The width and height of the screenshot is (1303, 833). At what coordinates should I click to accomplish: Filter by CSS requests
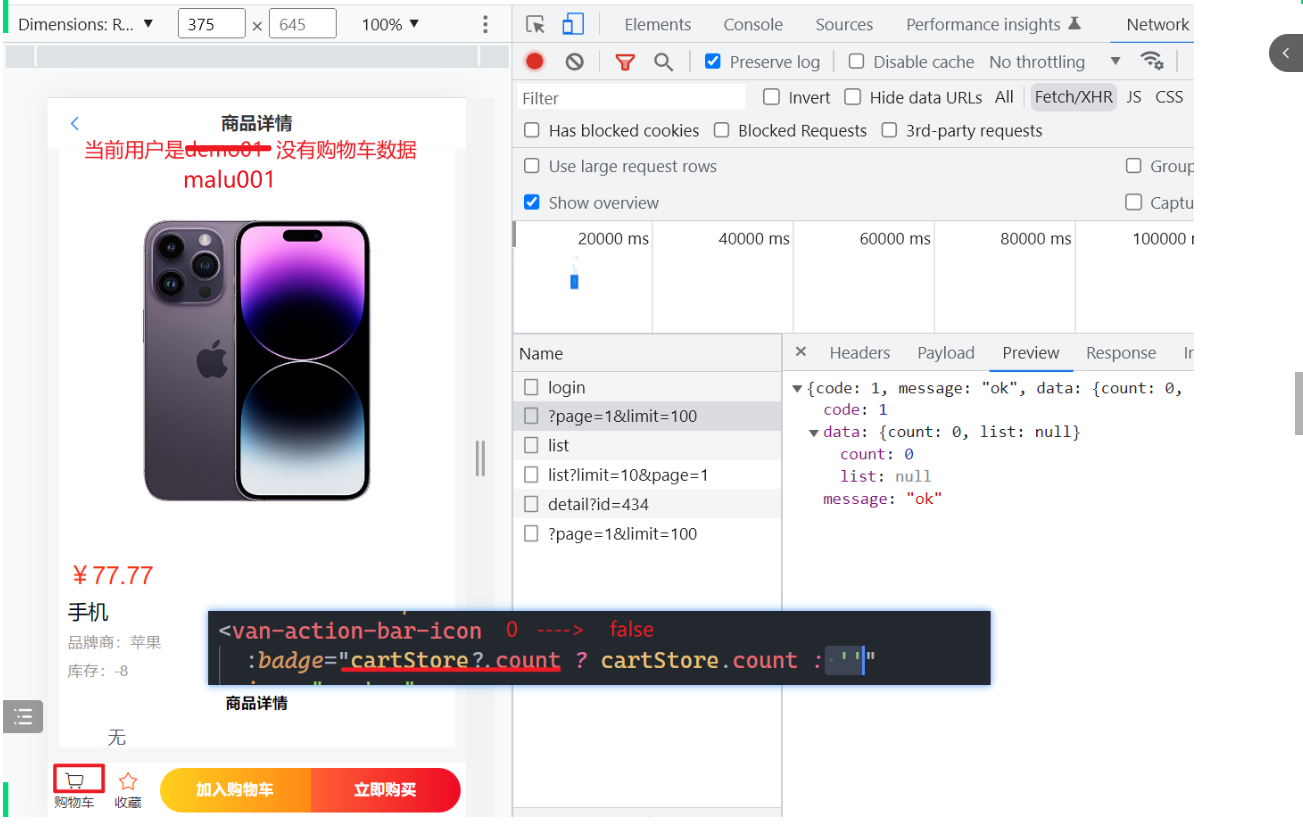coord(1169,97)
